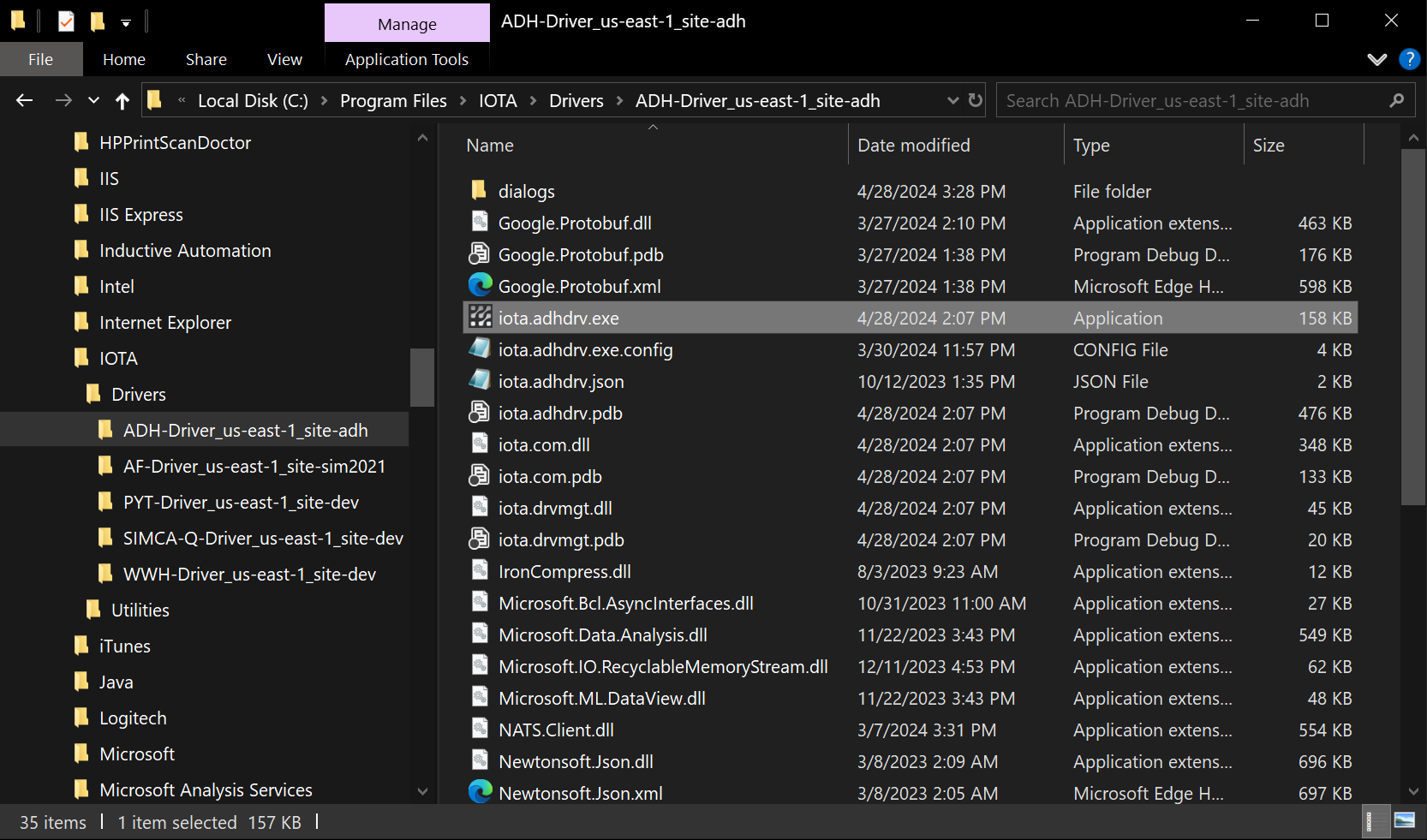Viewport: 1427px width, 840px height.
Task: Click the search magnifier icon
Action: (1397, 100)
